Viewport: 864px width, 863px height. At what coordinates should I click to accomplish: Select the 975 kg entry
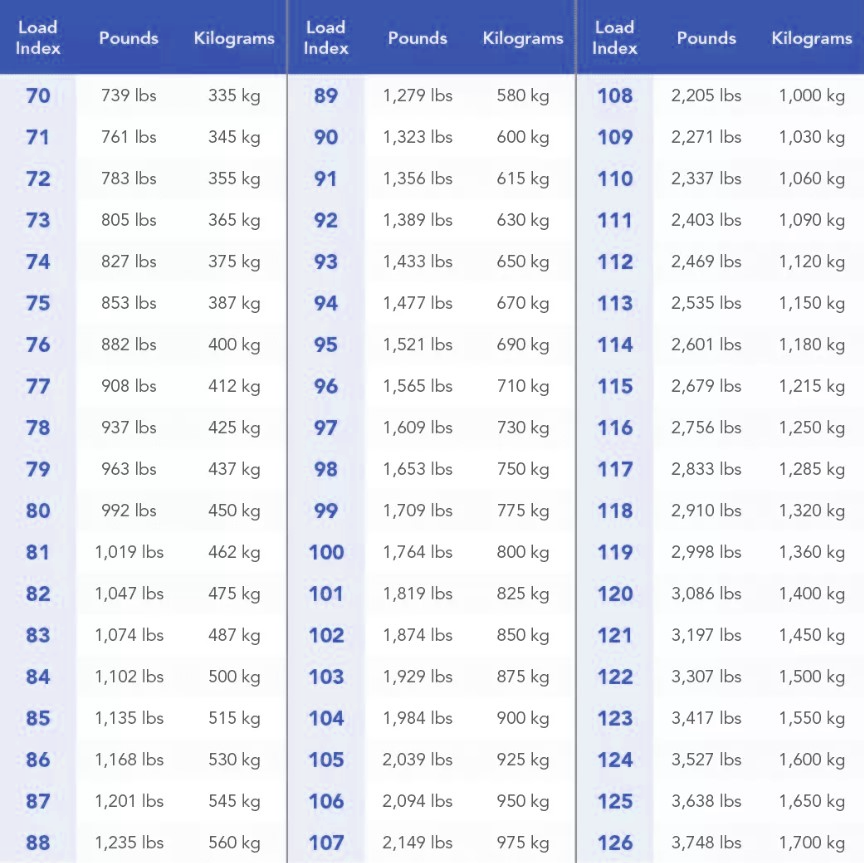click(x=523, y=843)
